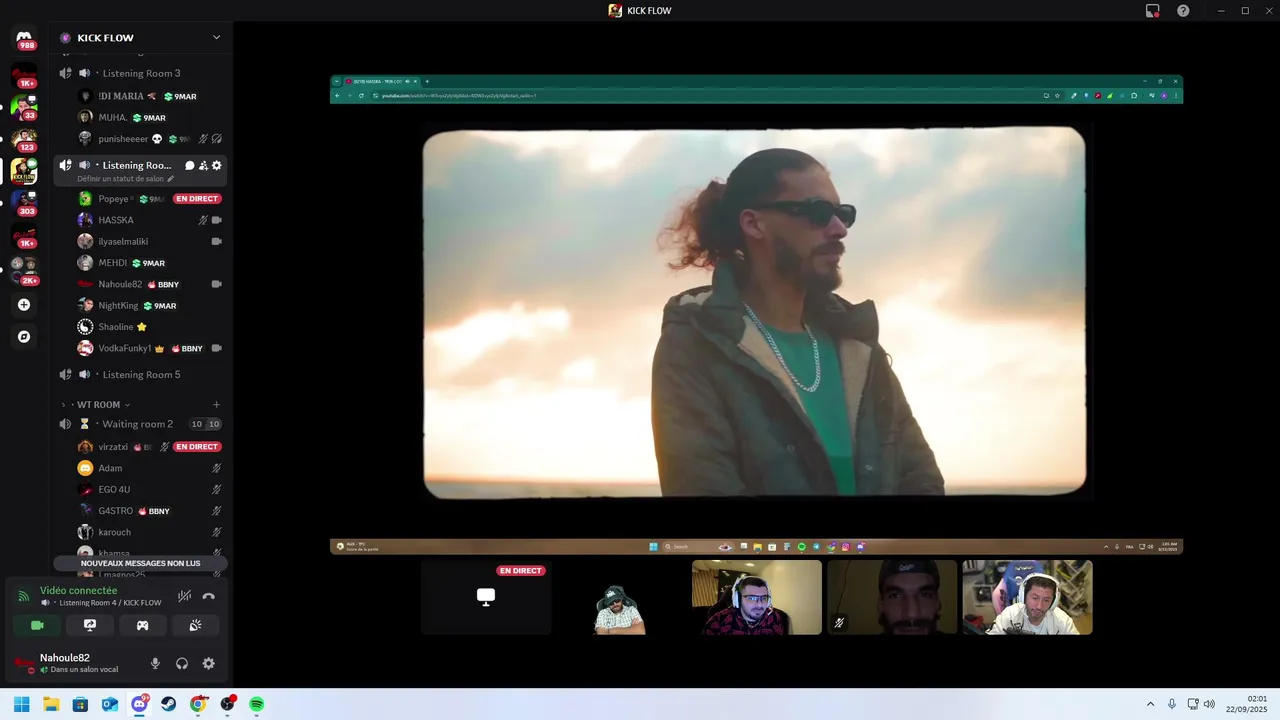
Task: Open Discord direct messages home icon
Action: tap(24, 38)
